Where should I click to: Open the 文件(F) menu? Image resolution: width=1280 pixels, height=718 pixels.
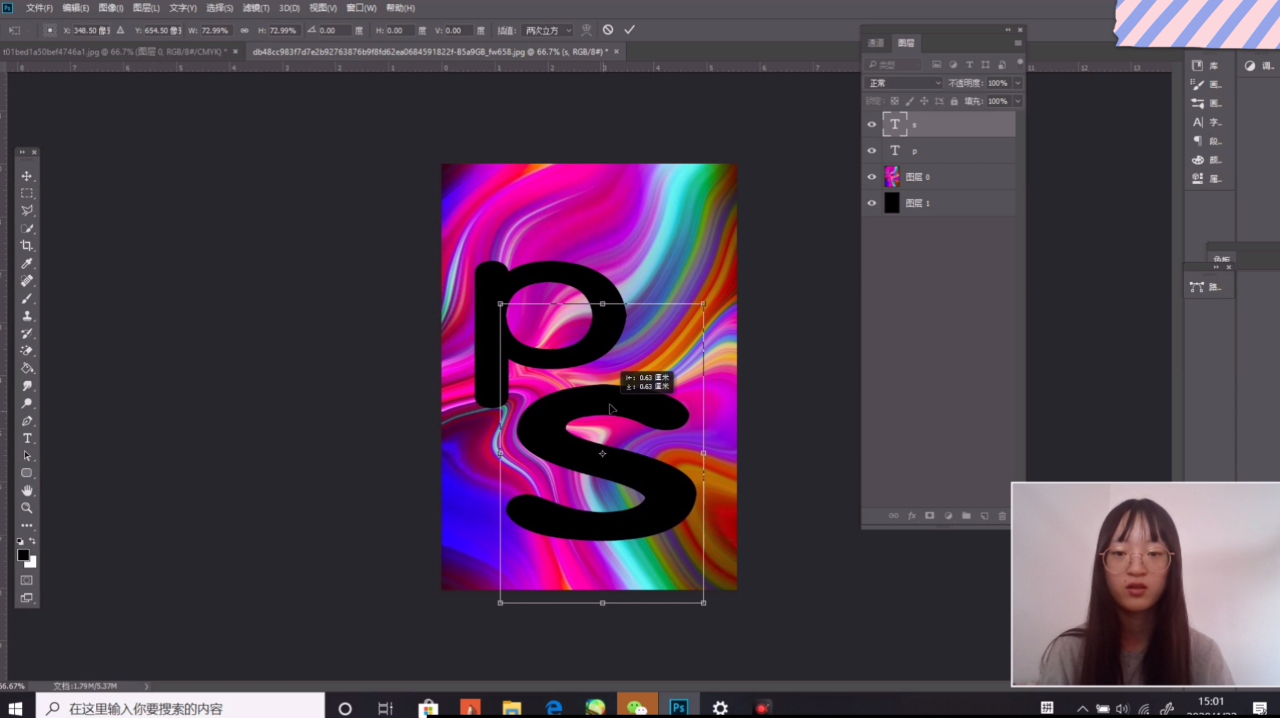point(39,8)
